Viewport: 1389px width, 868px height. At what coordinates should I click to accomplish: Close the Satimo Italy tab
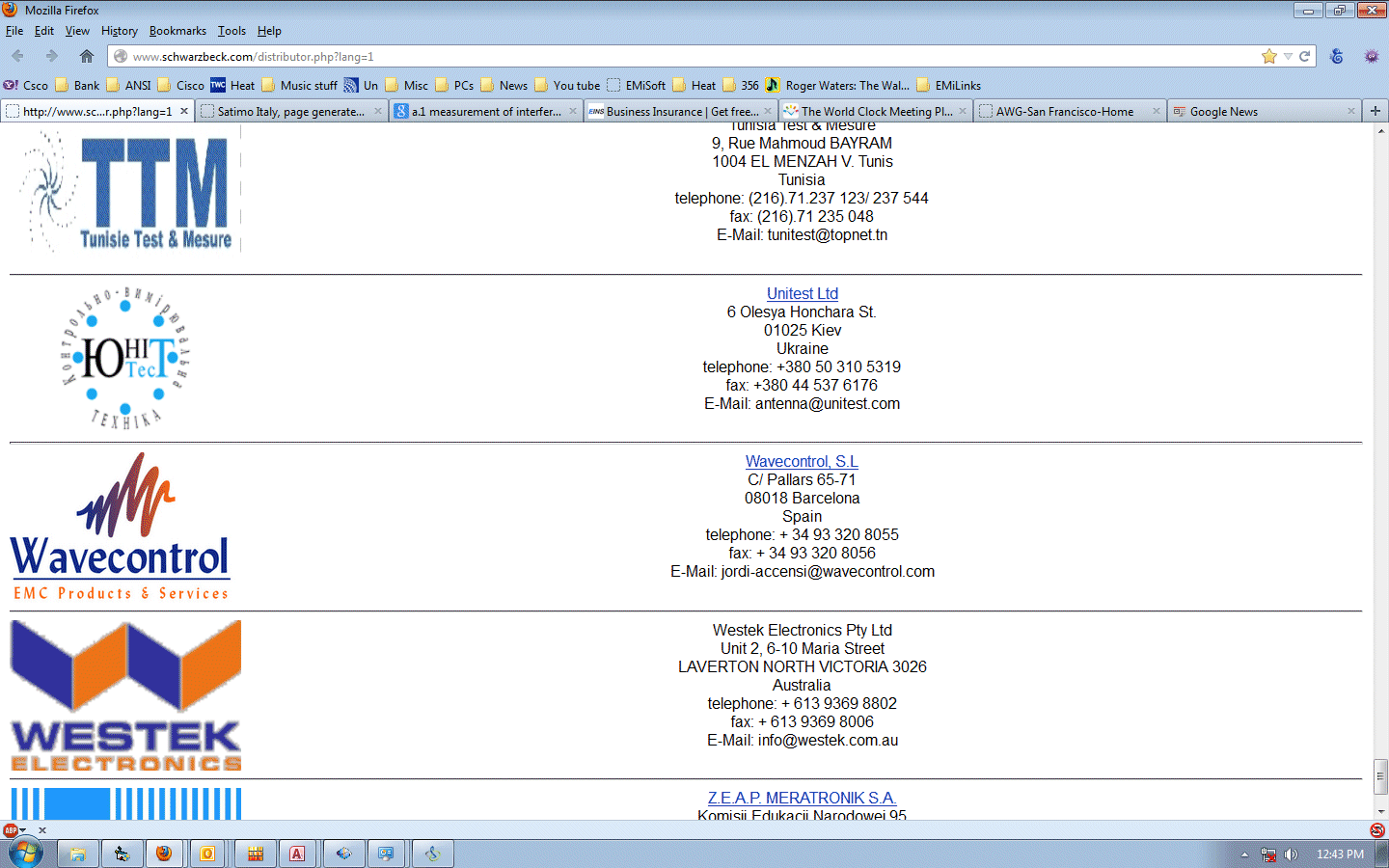378,111
